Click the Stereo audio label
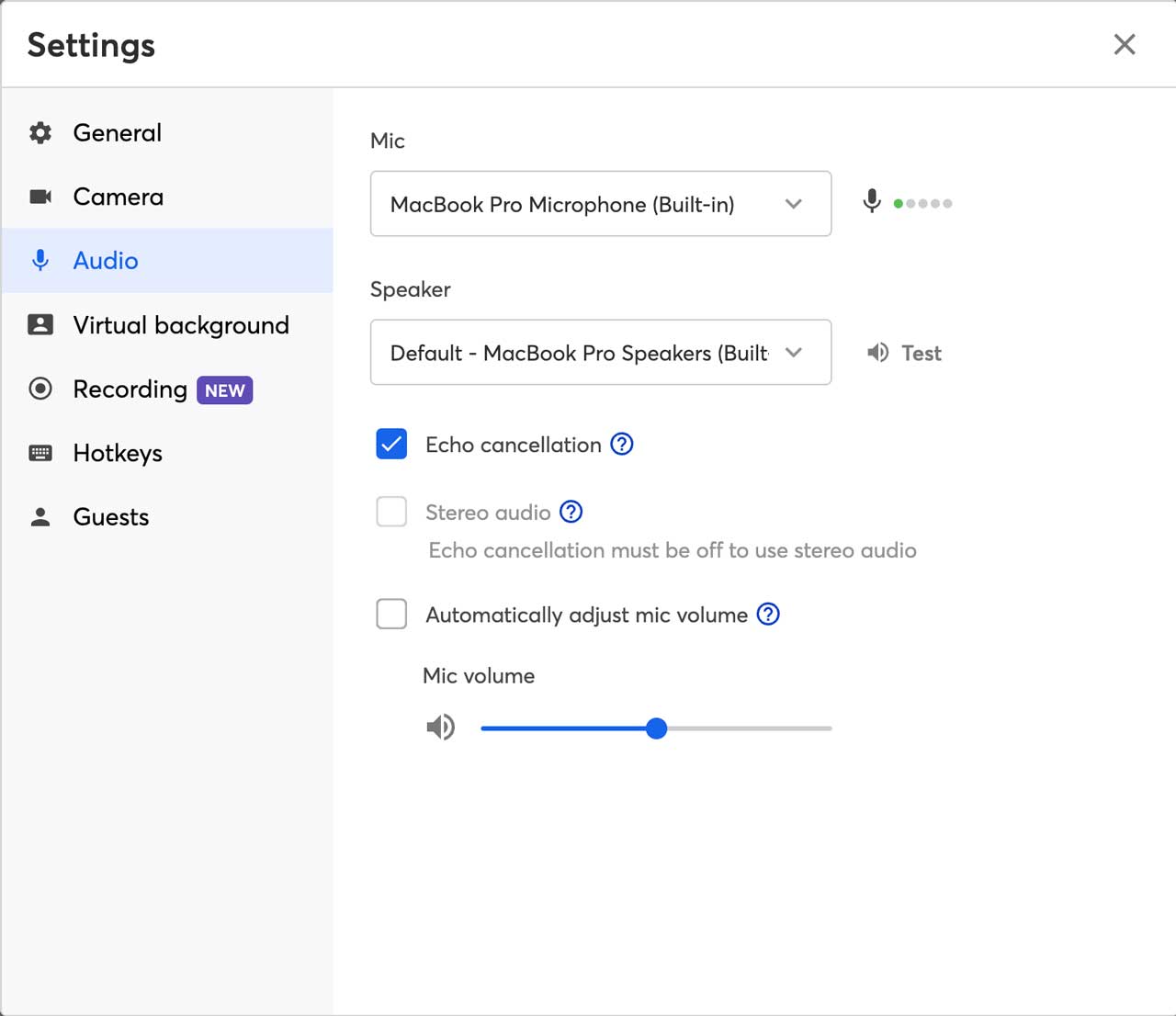This screenshot has height=1016, width=1176. pyautogui.click(x=488, y=513)
